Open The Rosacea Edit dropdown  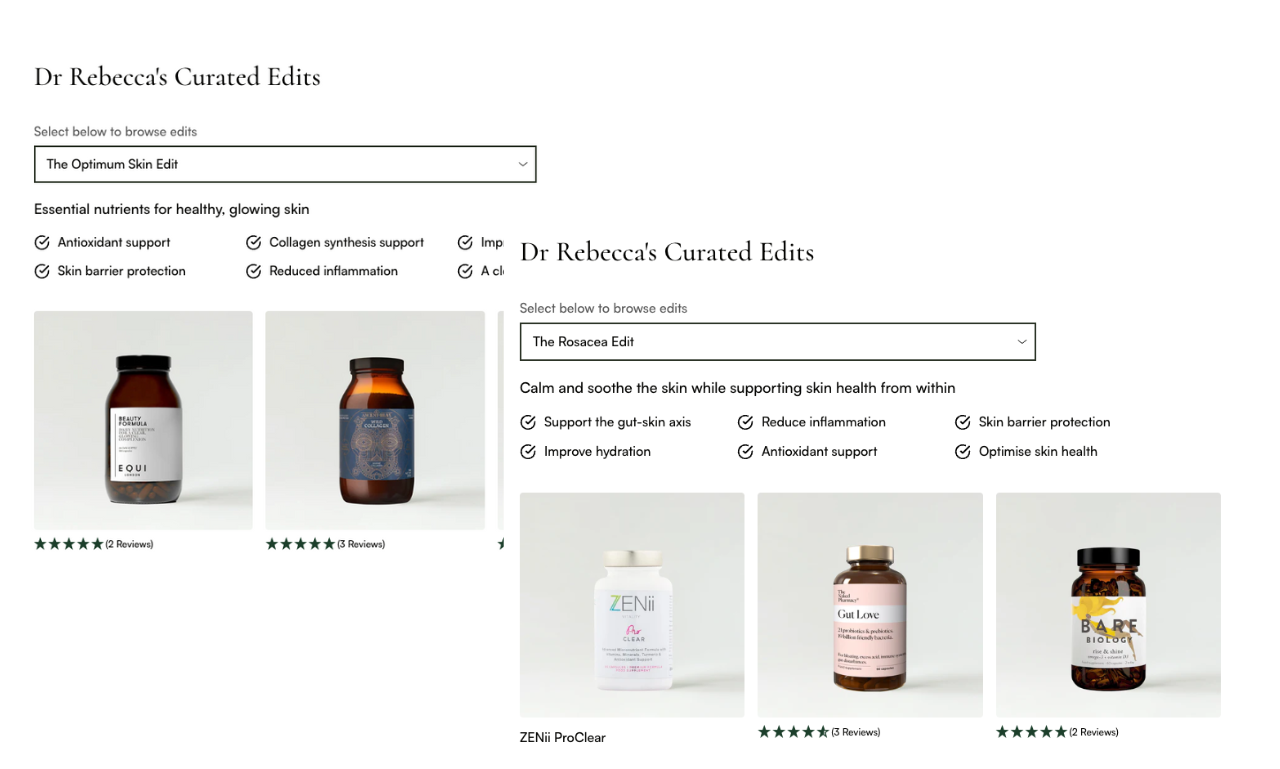(x=777, y=341)
